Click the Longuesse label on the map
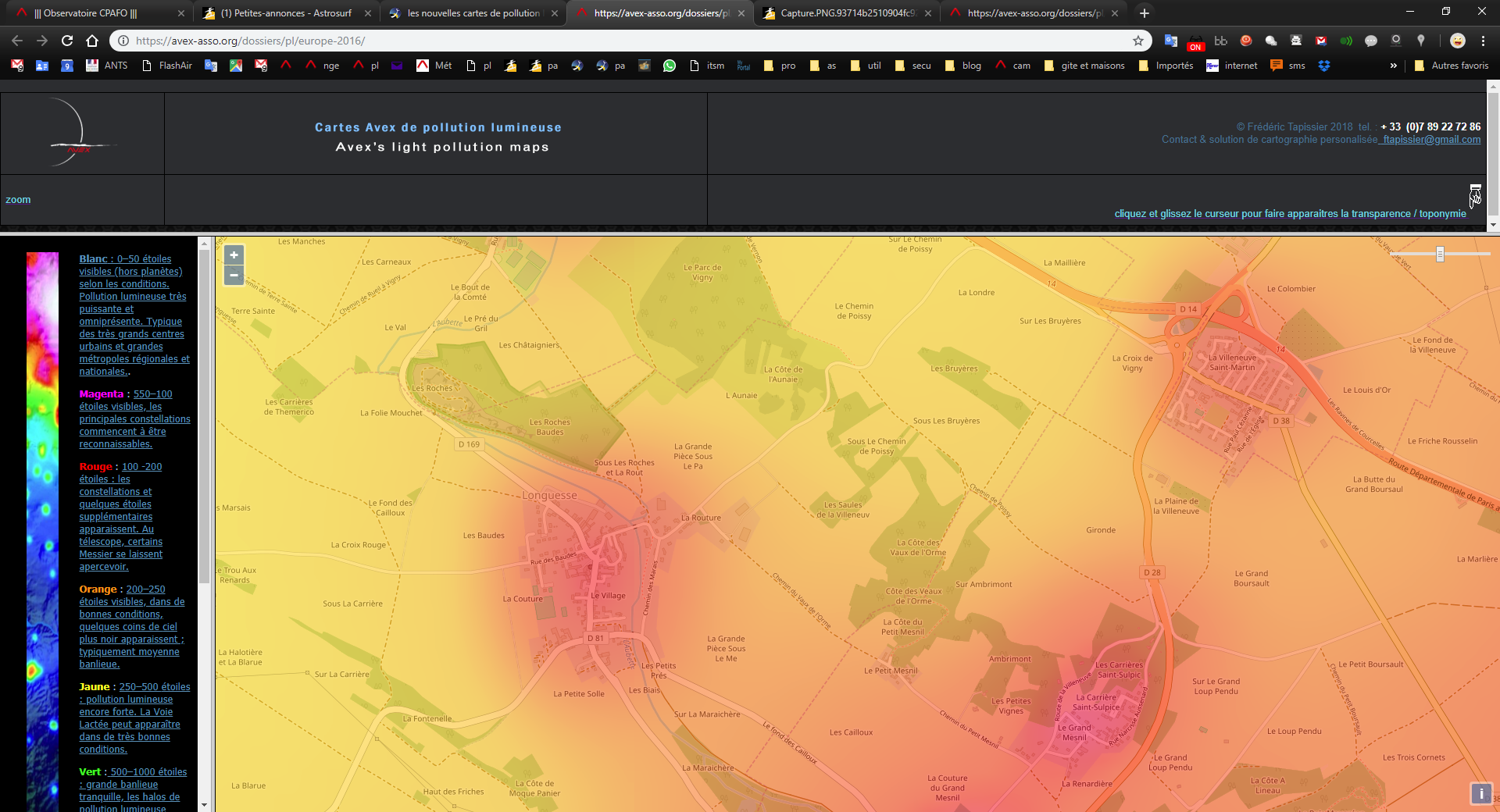Image resolution: width=1500 pixels, height=812 pixels. coord(549,495)
